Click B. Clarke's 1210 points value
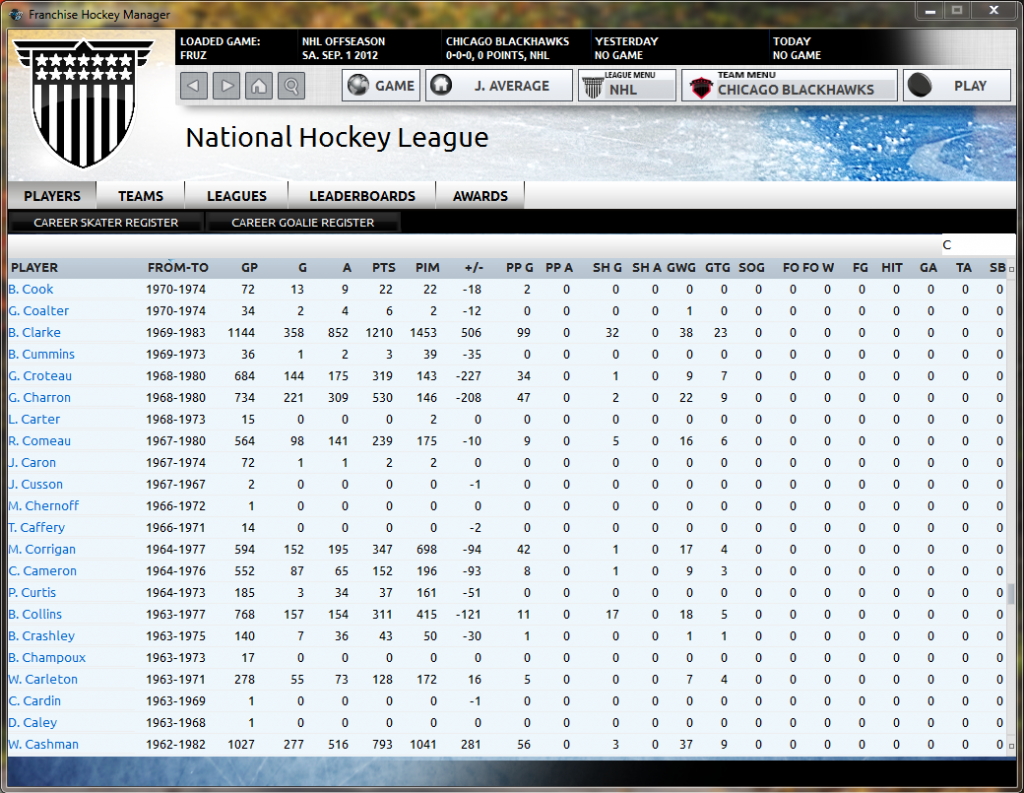The height and width of the screenshot is (793, 1024). (379, 332)
